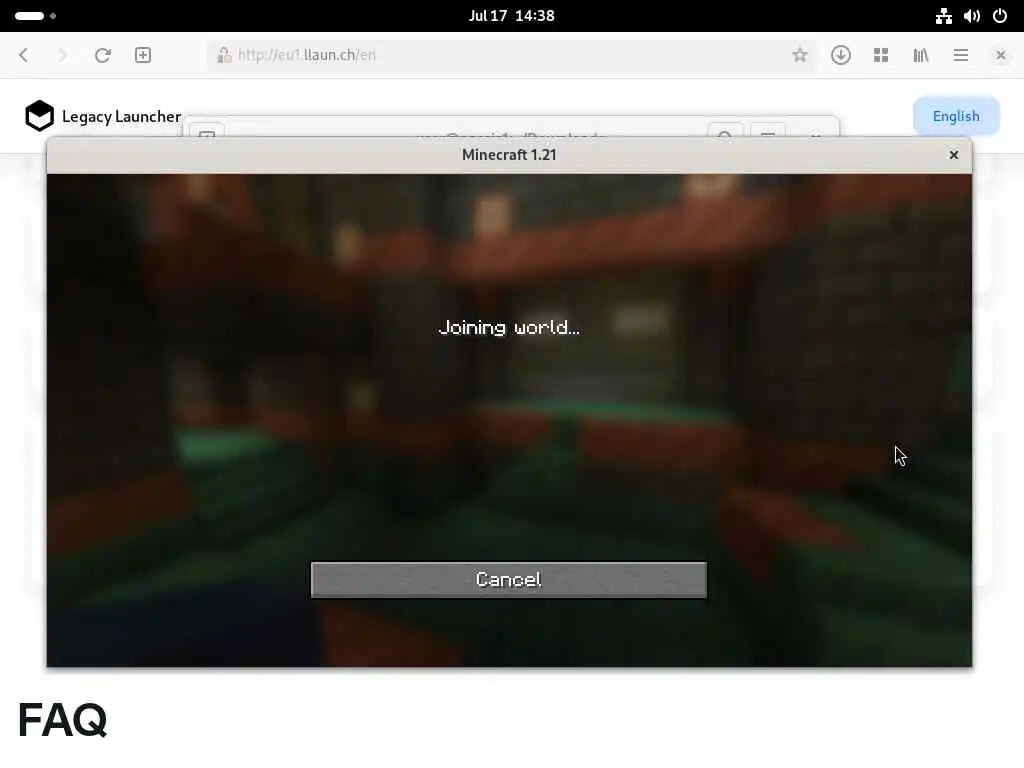Open the network status indicator

coord(944,16)
